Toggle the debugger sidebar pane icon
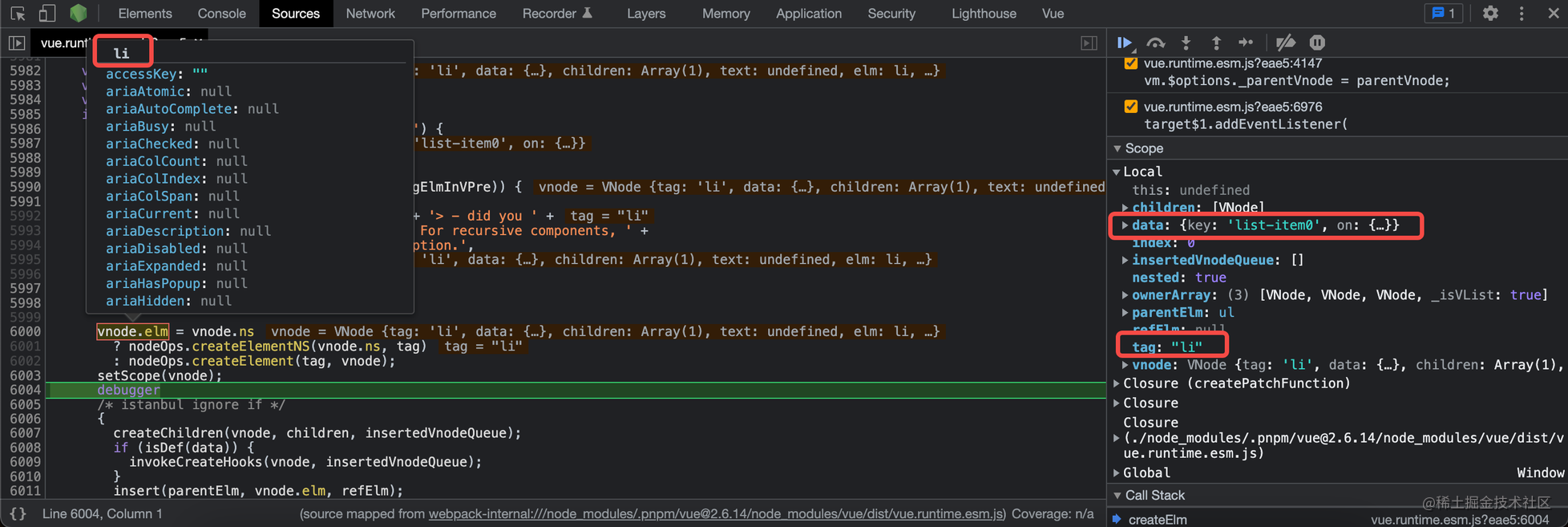 (x=1089, y=43)
